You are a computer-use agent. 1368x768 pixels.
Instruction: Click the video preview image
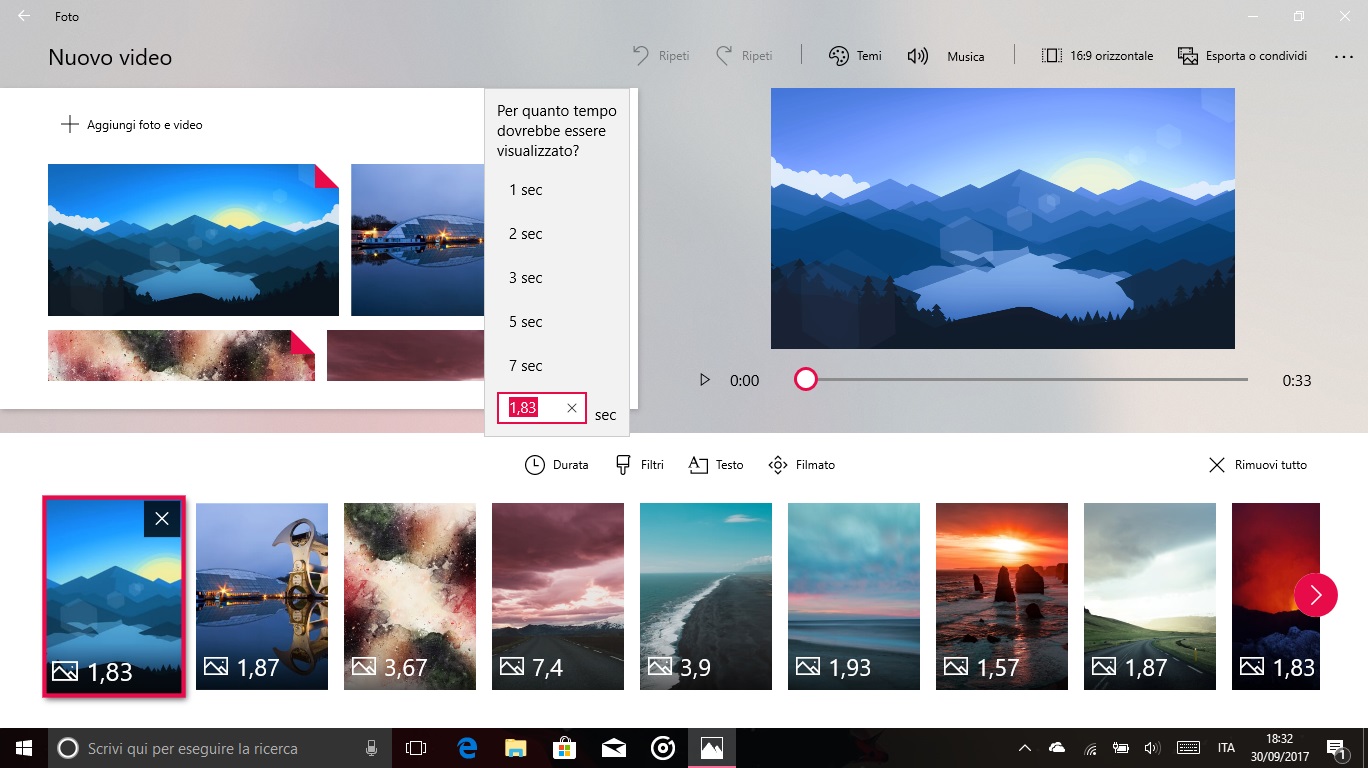pos(1002,218)
